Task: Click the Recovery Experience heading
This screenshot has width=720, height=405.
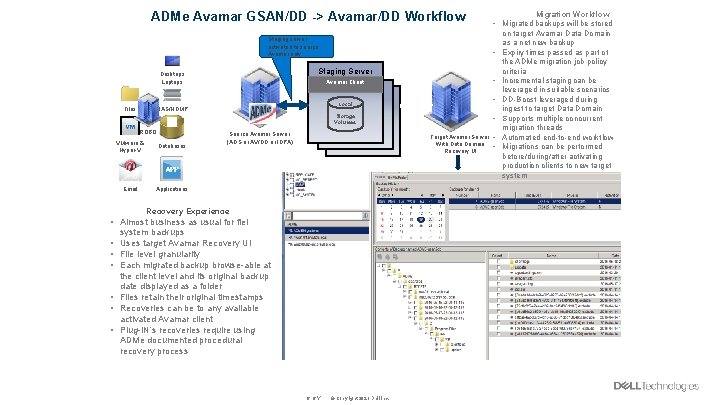Action: (x=187, y=211)
